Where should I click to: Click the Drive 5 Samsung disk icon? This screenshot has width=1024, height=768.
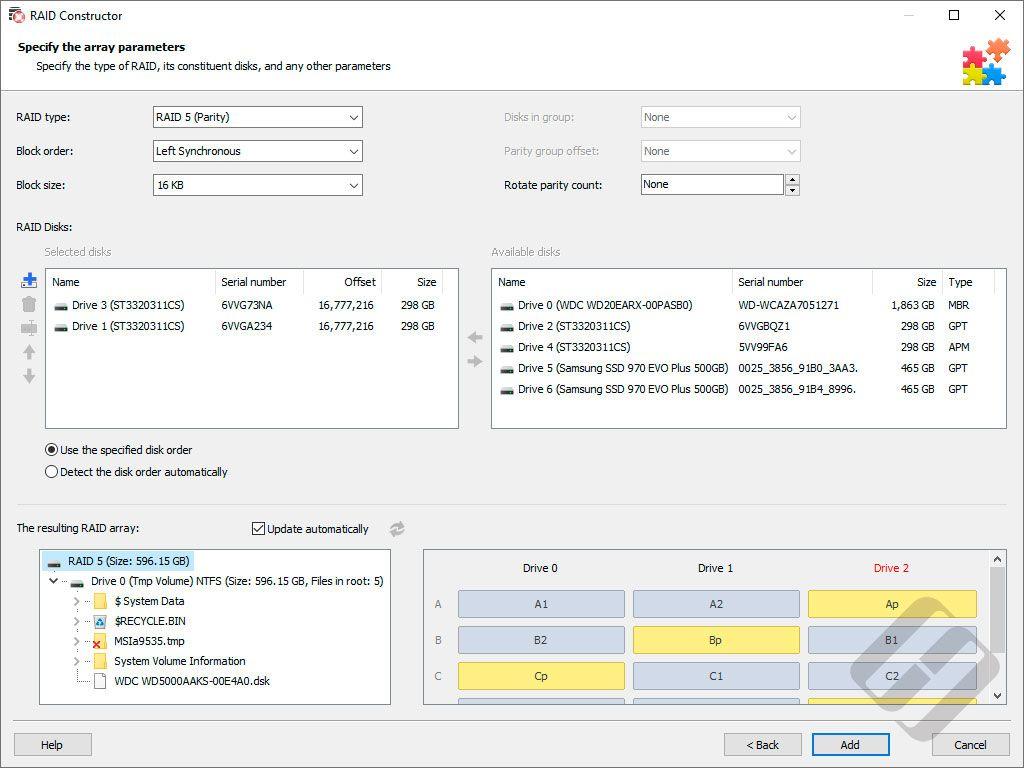click(507, 368)
